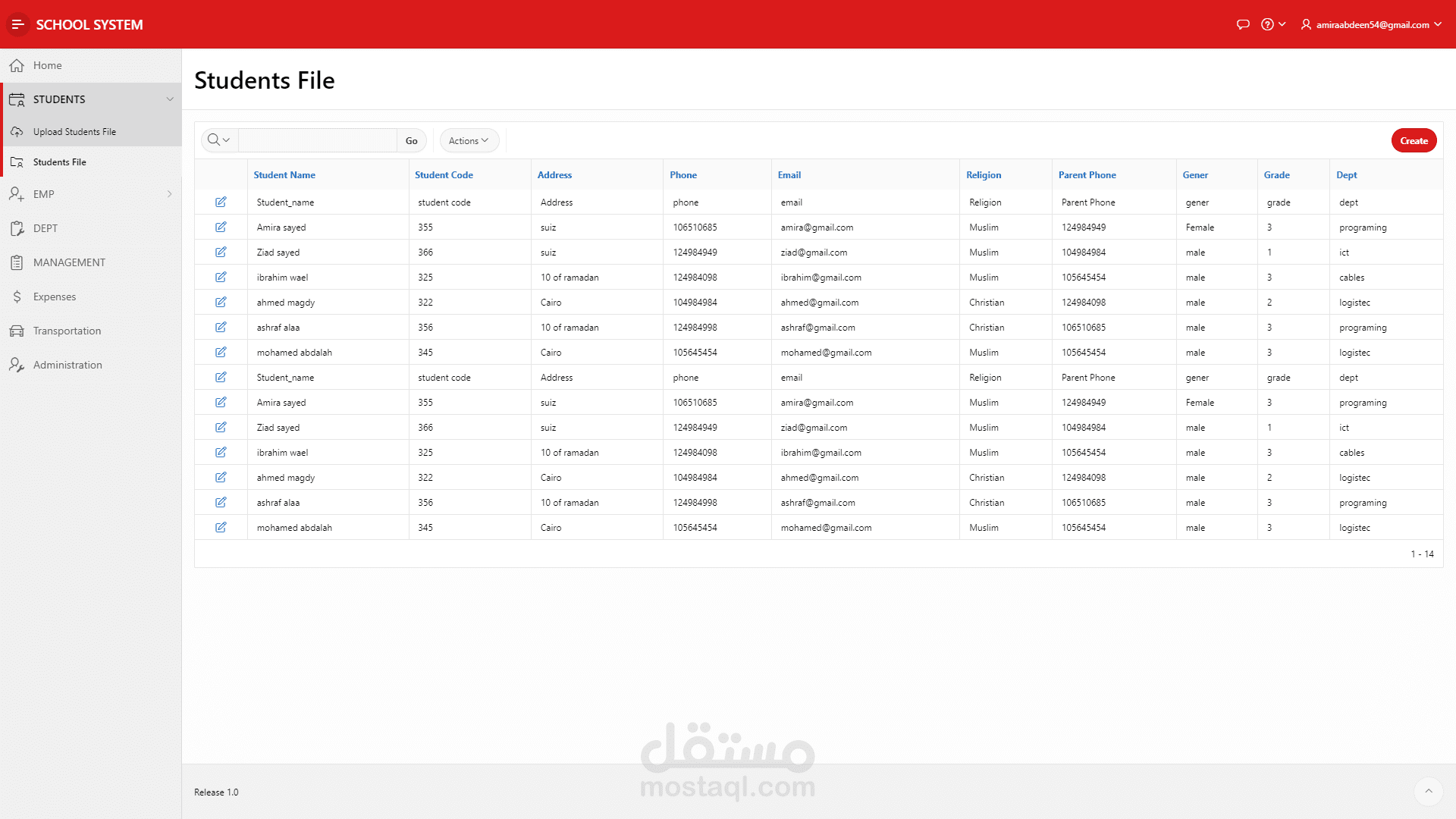1456x819 pixels.
Task: Open the feedback comment bubble icon
Action: pyautogui.click(x=1242, y=24)
